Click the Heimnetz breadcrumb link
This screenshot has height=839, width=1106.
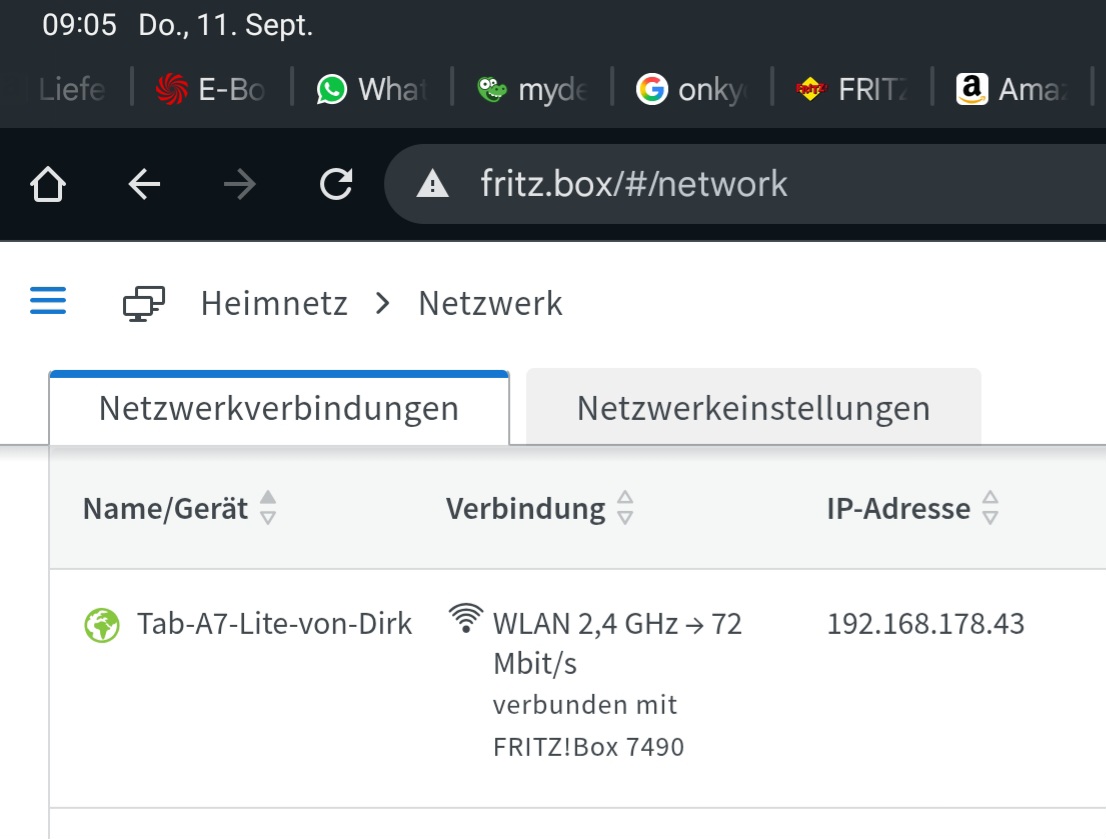(x=274, y=303)
